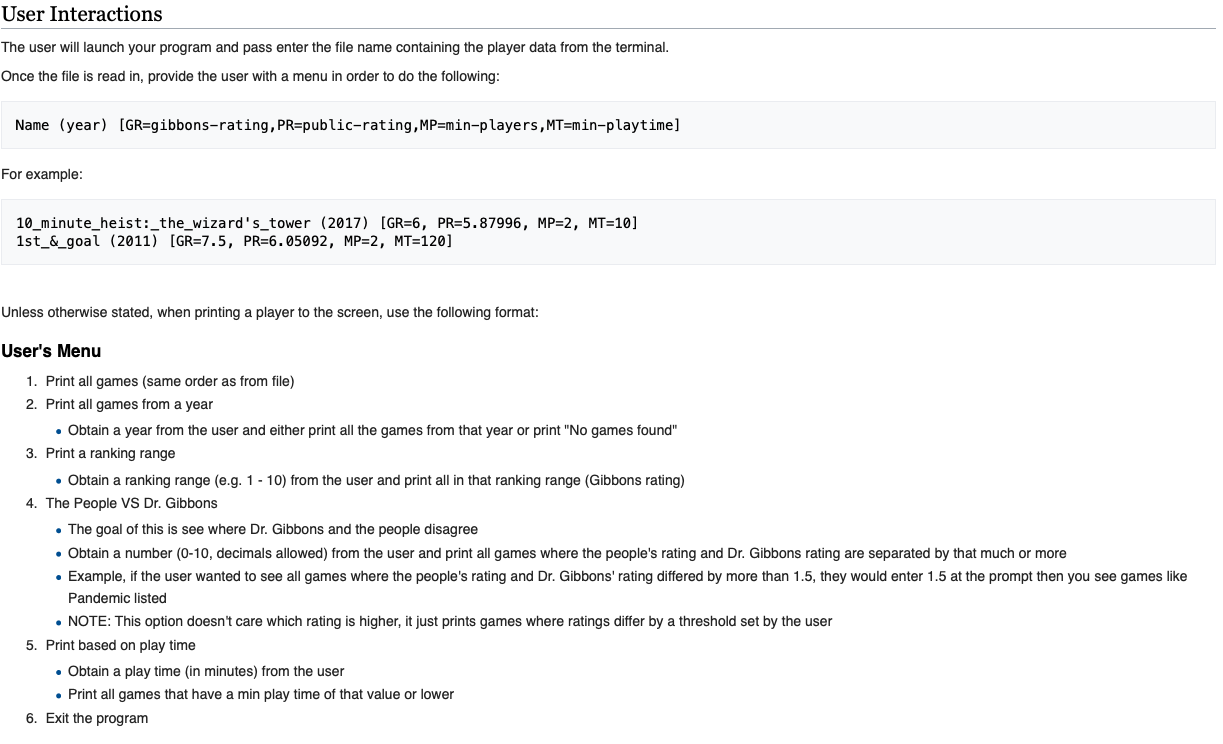Click the 'For example:' paragraph text
Viewport: 1223px width, 744px height.
(x=42, y=174)
